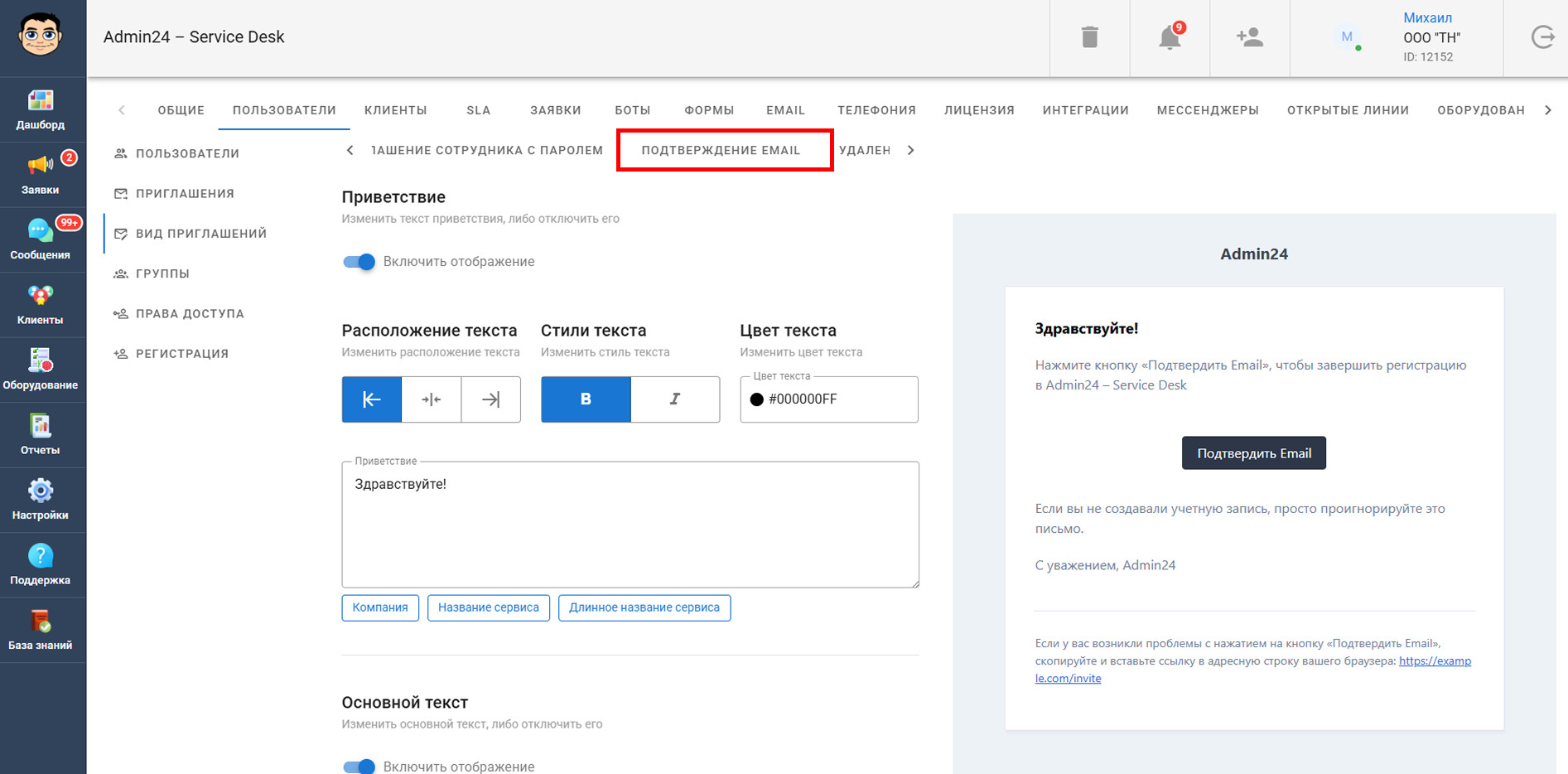
Task: Open Оборудование in the left sidebar
Action: click(x=41, y=370)
